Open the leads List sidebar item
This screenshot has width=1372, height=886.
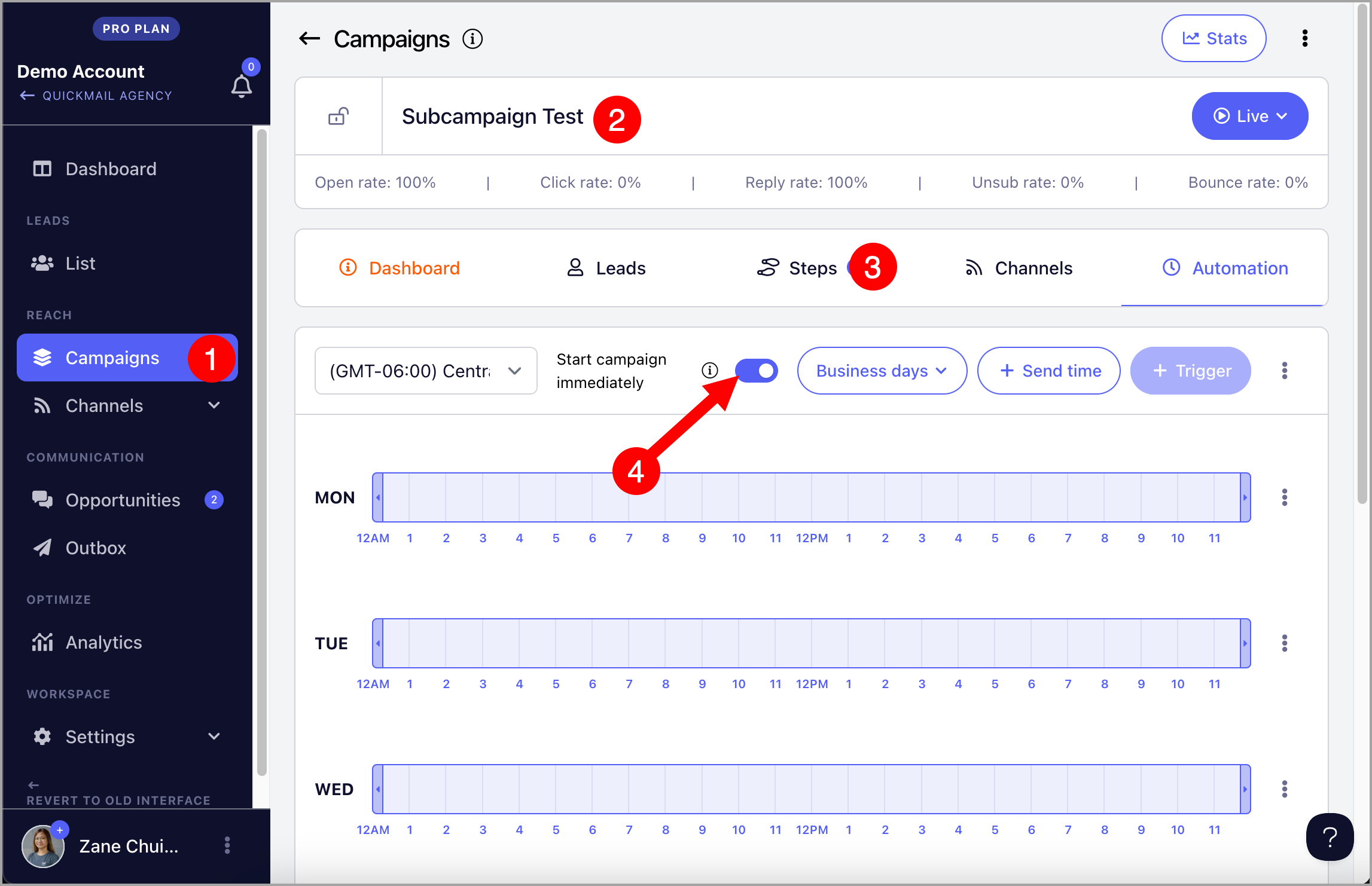tap(127, 264)
